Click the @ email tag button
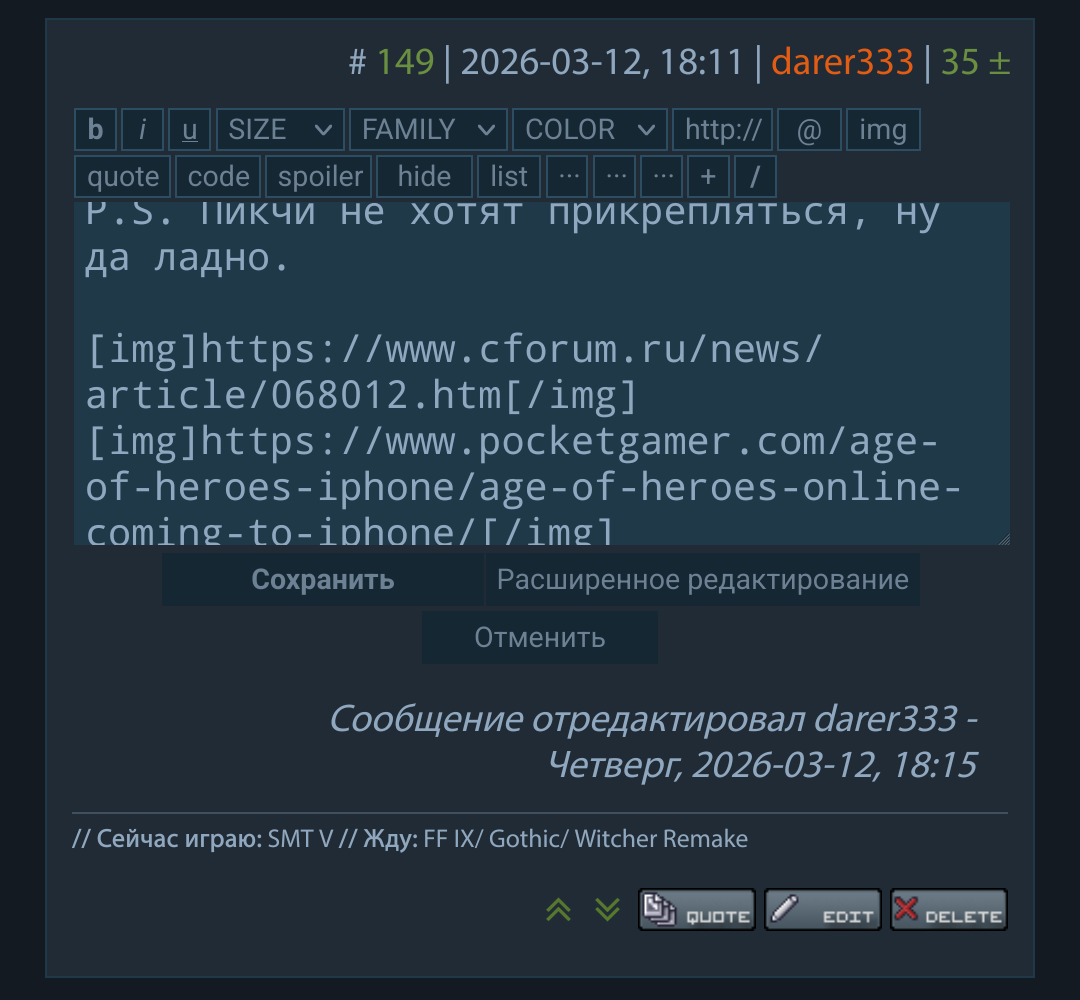This screenshot has height=1000, width=1080. tap(809, 129)
